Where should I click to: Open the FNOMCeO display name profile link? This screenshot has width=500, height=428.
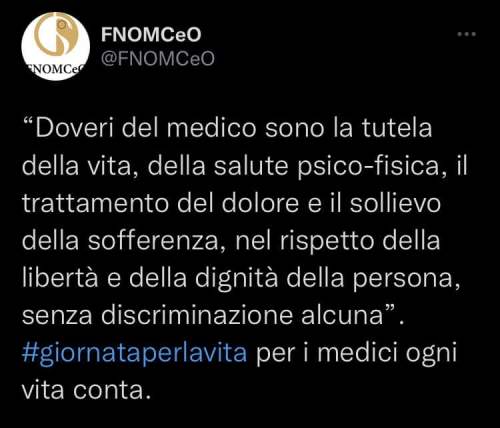[151, 34]
